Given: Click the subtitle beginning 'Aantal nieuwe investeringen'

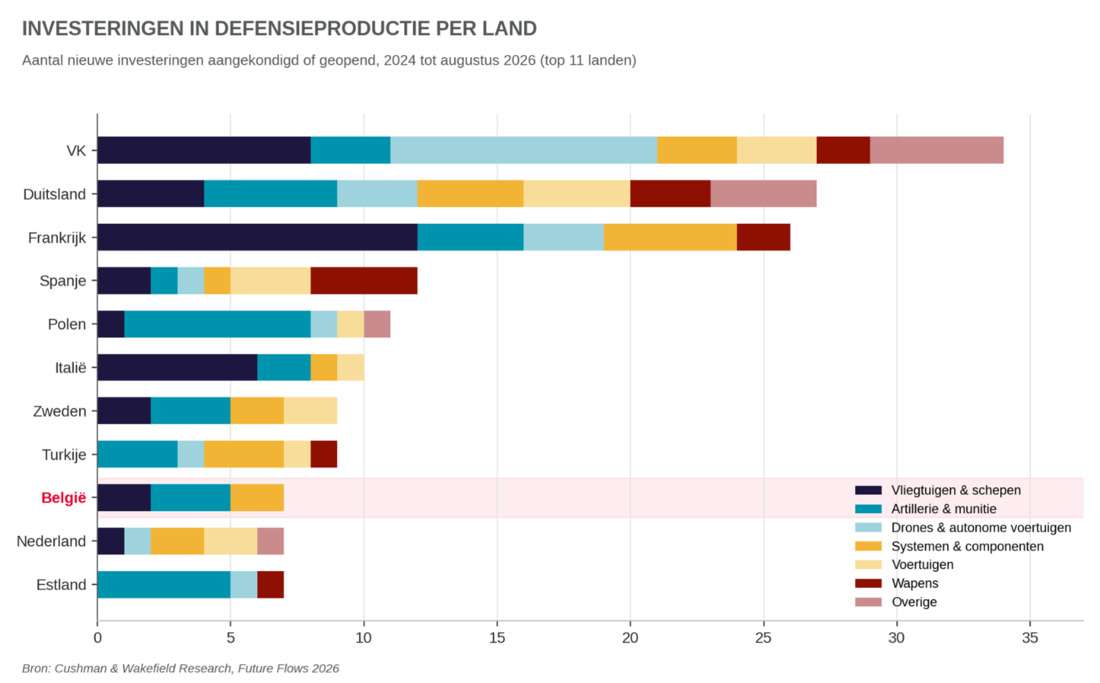Looking at the screenshot, I should (329, 61).
